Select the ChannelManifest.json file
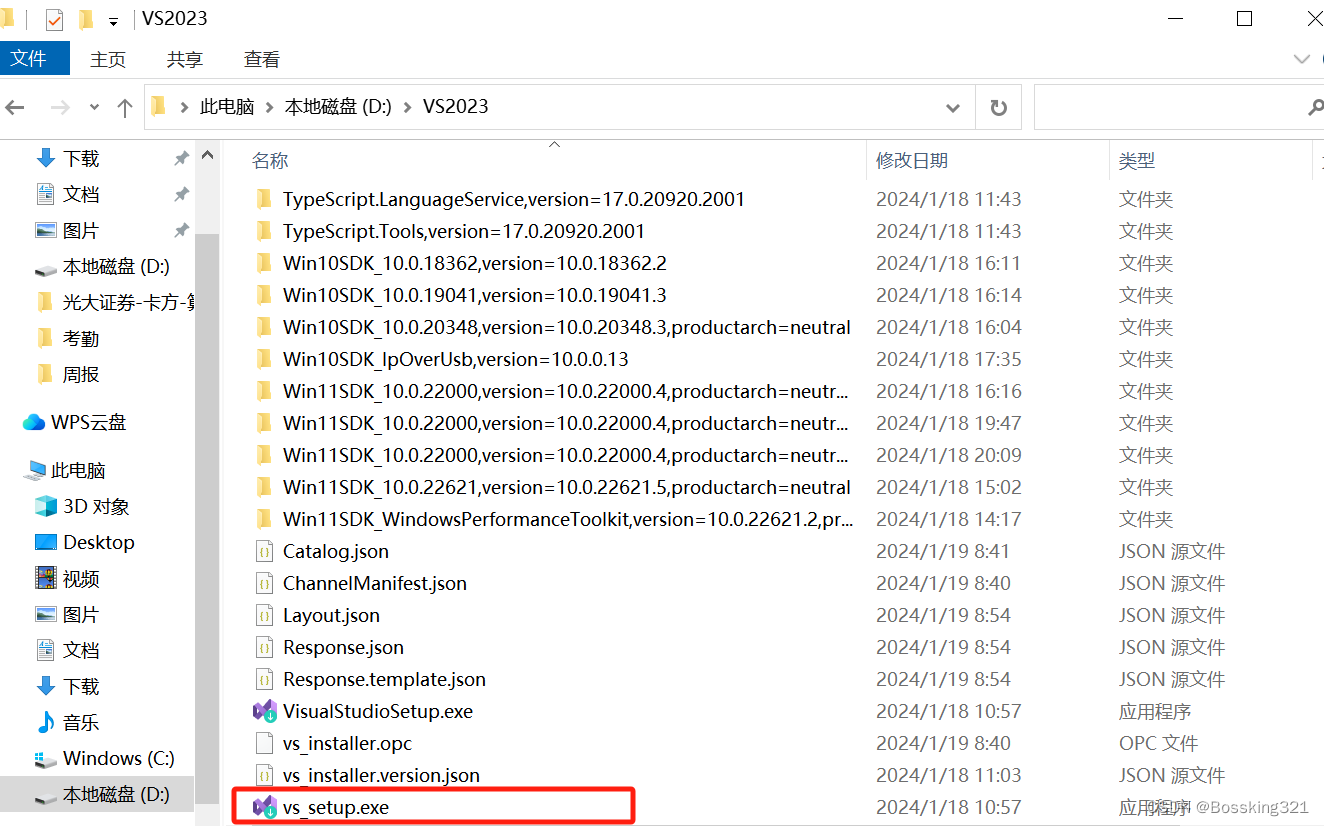 (x=375, y=583)
